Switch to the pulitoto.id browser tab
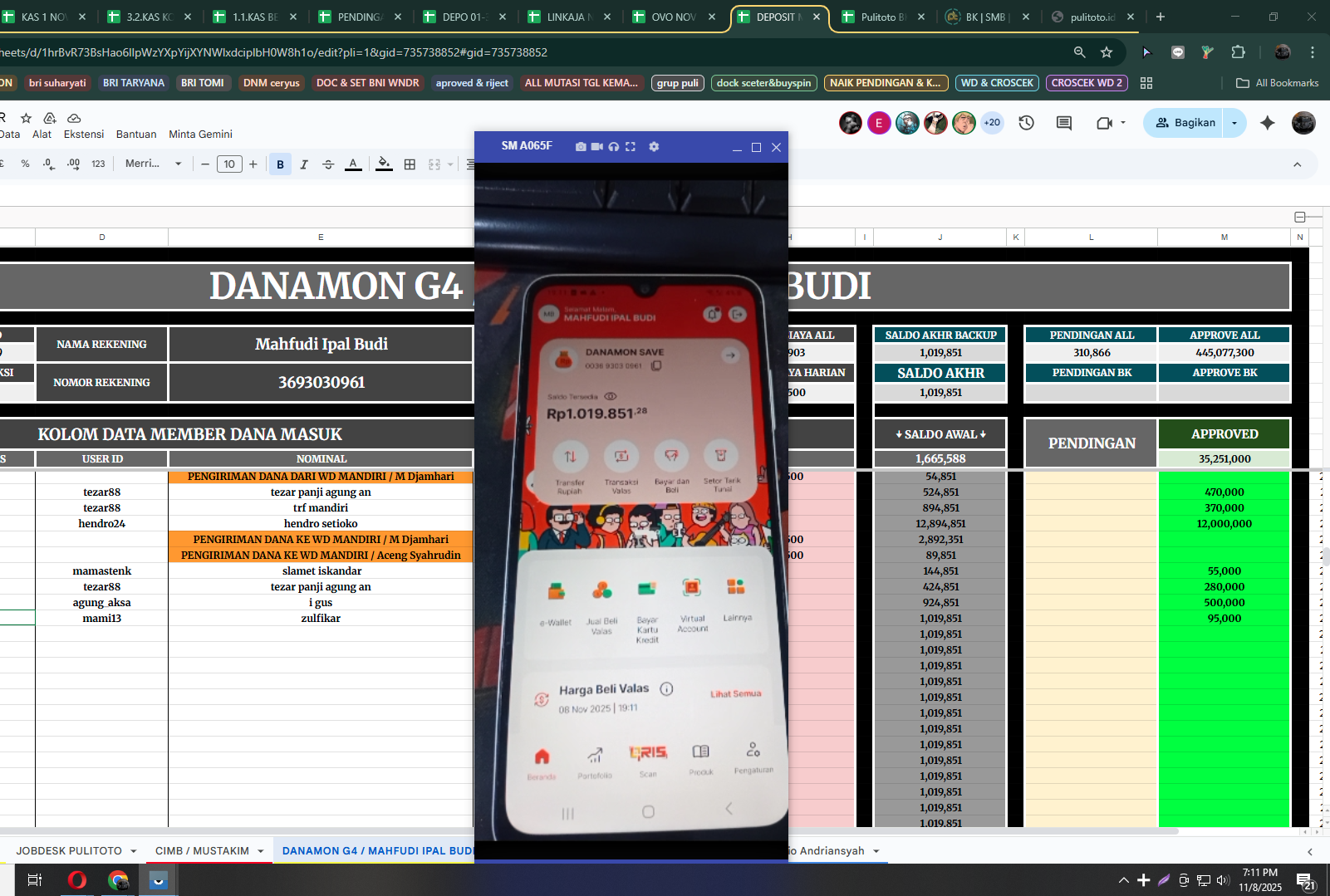The height and width of the screenshot is (896, 1330). coord(1092,17)
